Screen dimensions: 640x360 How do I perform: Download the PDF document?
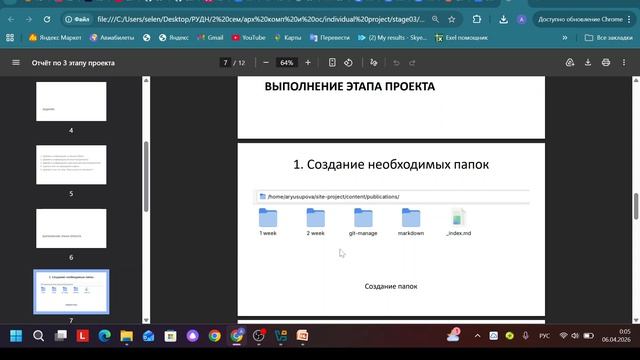(588, 62)
